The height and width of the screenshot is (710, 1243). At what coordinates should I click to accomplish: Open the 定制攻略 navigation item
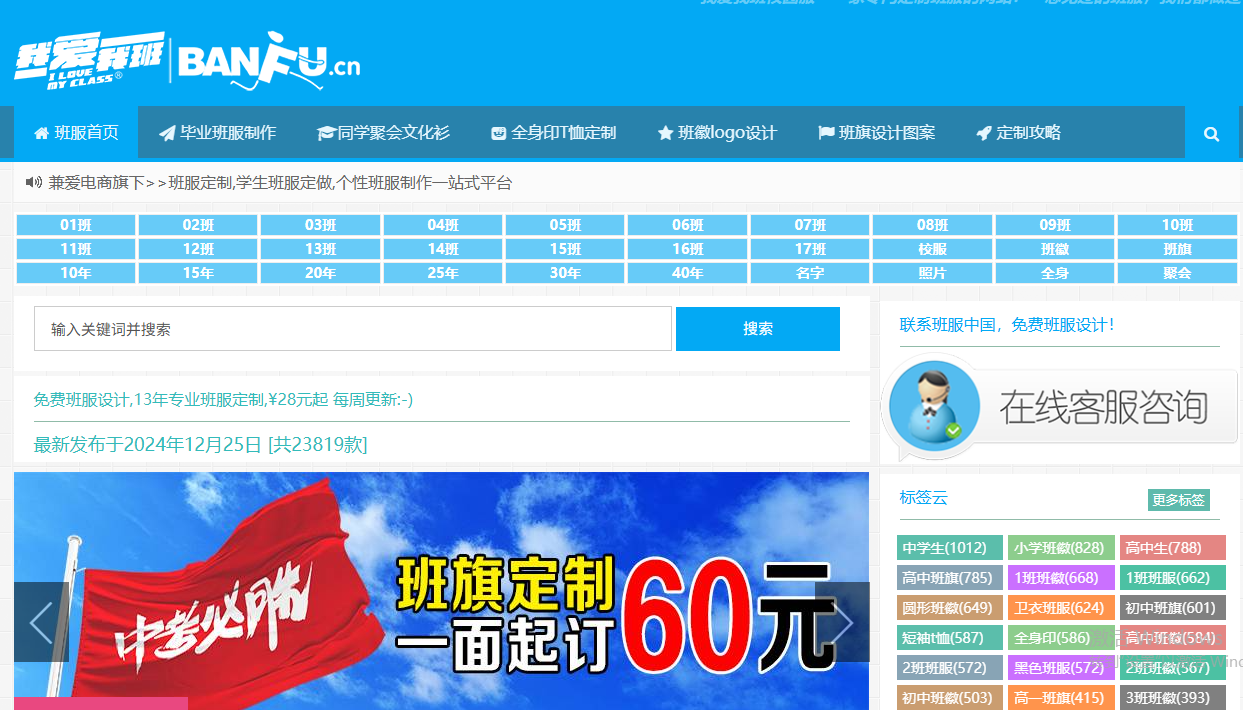pyautogui.click(x=1018, y=133)
